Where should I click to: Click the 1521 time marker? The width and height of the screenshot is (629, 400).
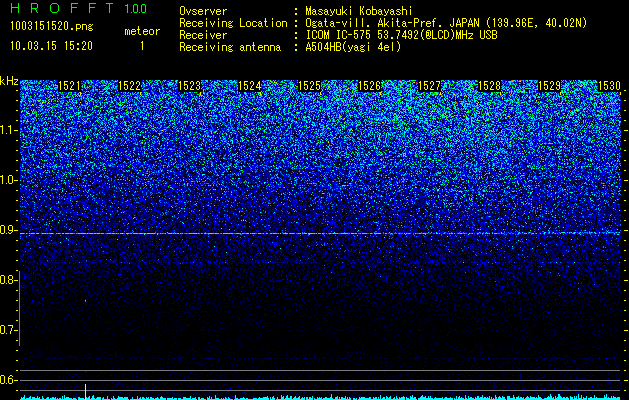pyautogui.click(x=69, y=86)
